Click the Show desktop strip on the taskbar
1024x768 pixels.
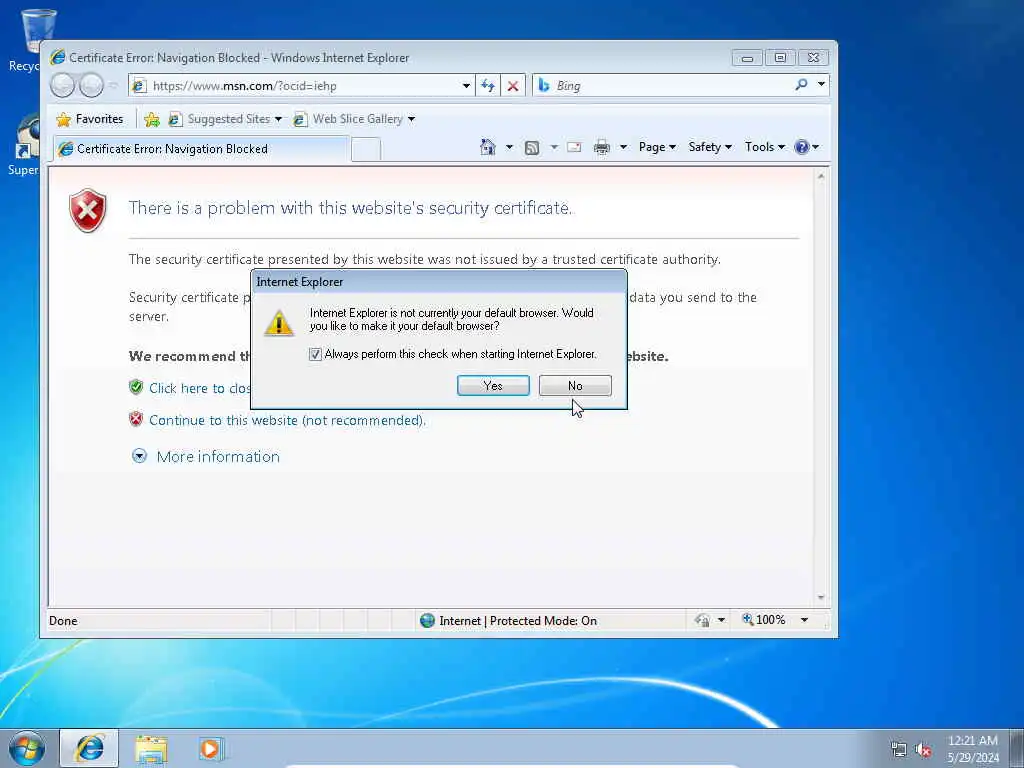pyautogui.click(x=1016, y=748)
